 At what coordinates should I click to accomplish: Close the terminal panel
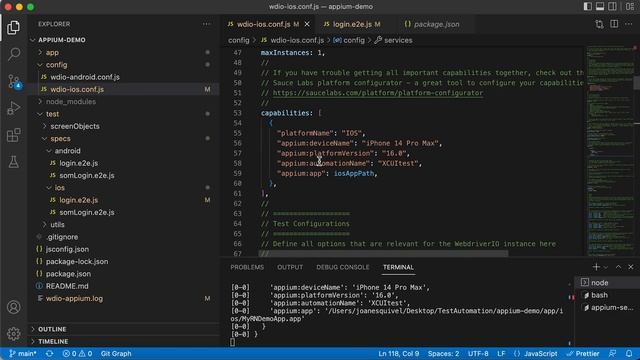[631, 267]
